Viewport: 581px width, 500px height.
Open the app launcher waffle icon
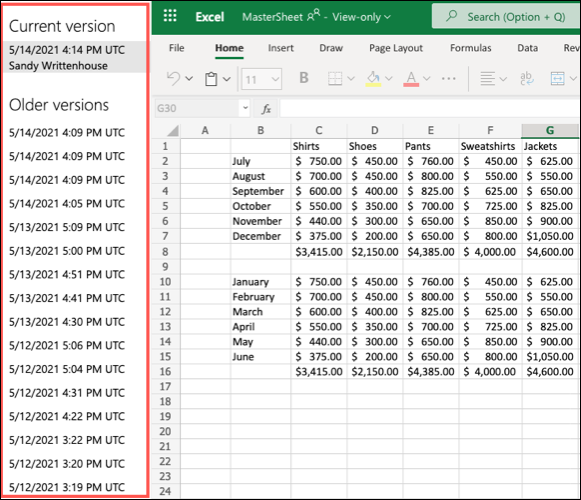point(170,16)
